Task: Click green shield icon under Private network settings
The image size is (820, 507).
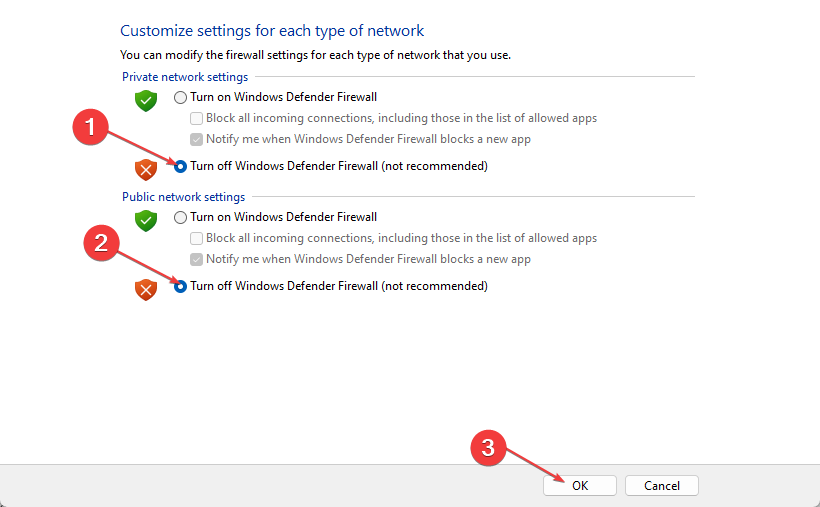Action: (x=146, y=100)
